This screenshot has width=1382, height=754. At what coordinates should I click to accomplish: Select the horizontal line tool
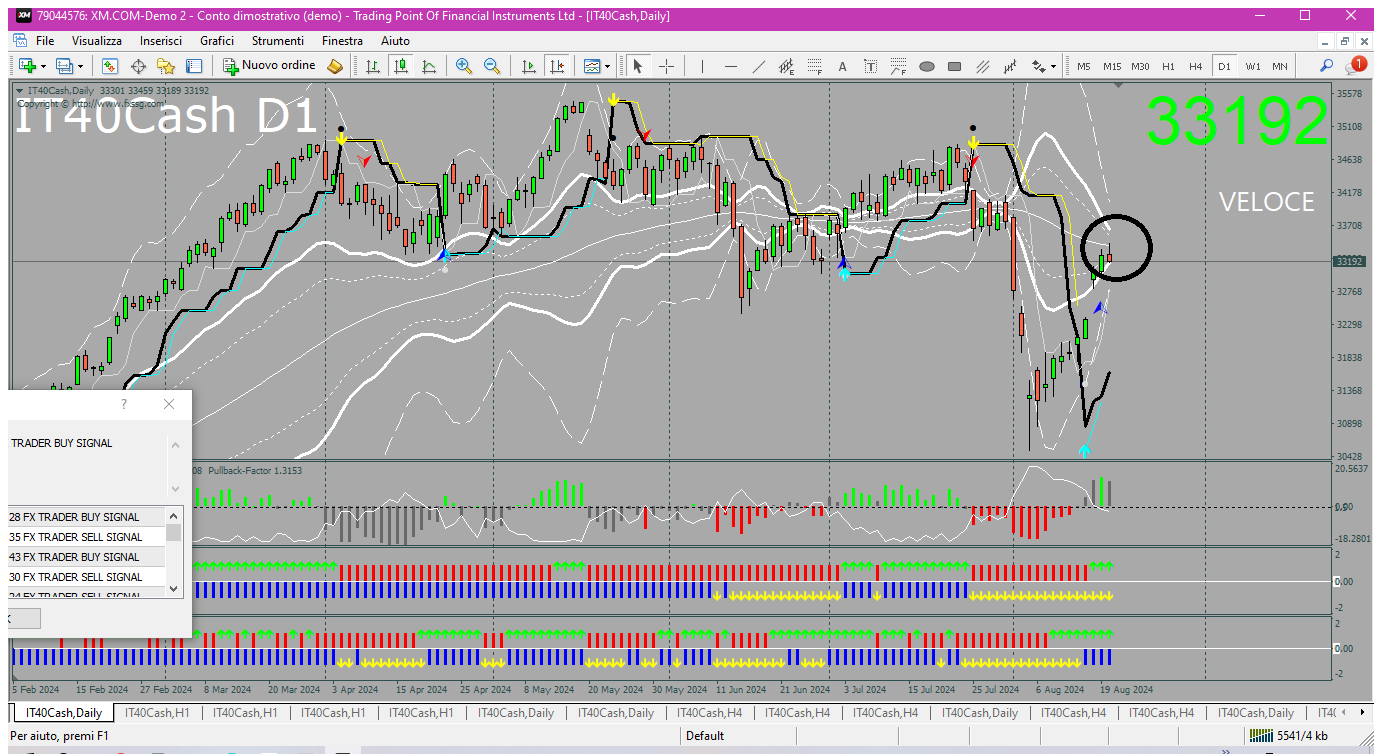731,66
